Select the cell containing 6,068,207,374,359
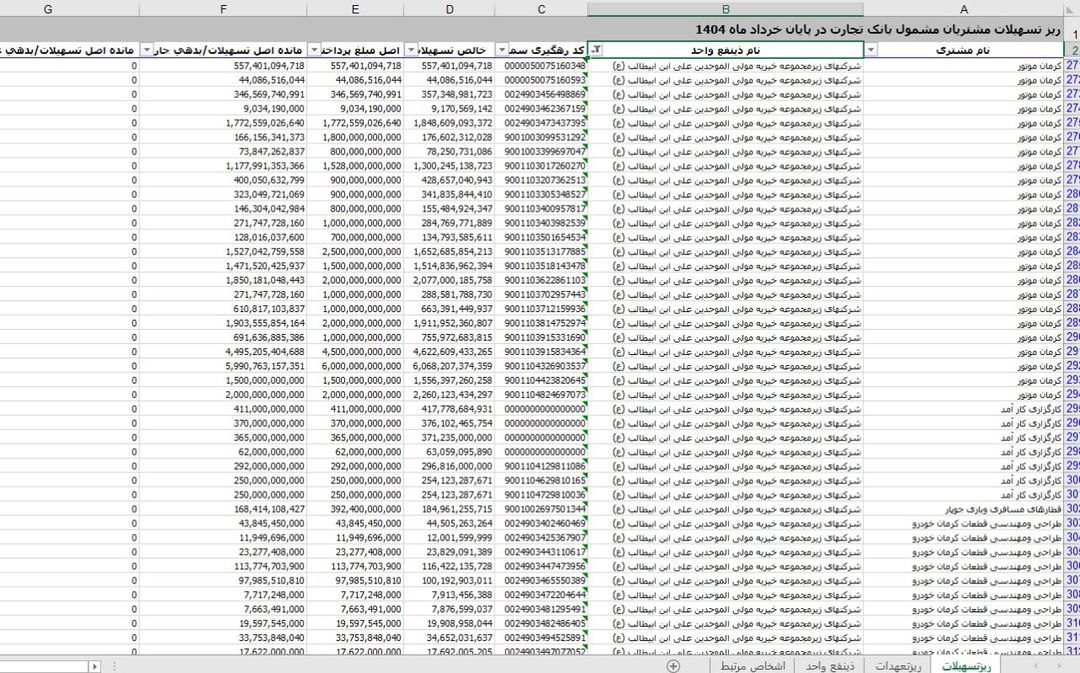Image resolution: width=1080 pixels, height=673 pixels. [x=450, y=366]
